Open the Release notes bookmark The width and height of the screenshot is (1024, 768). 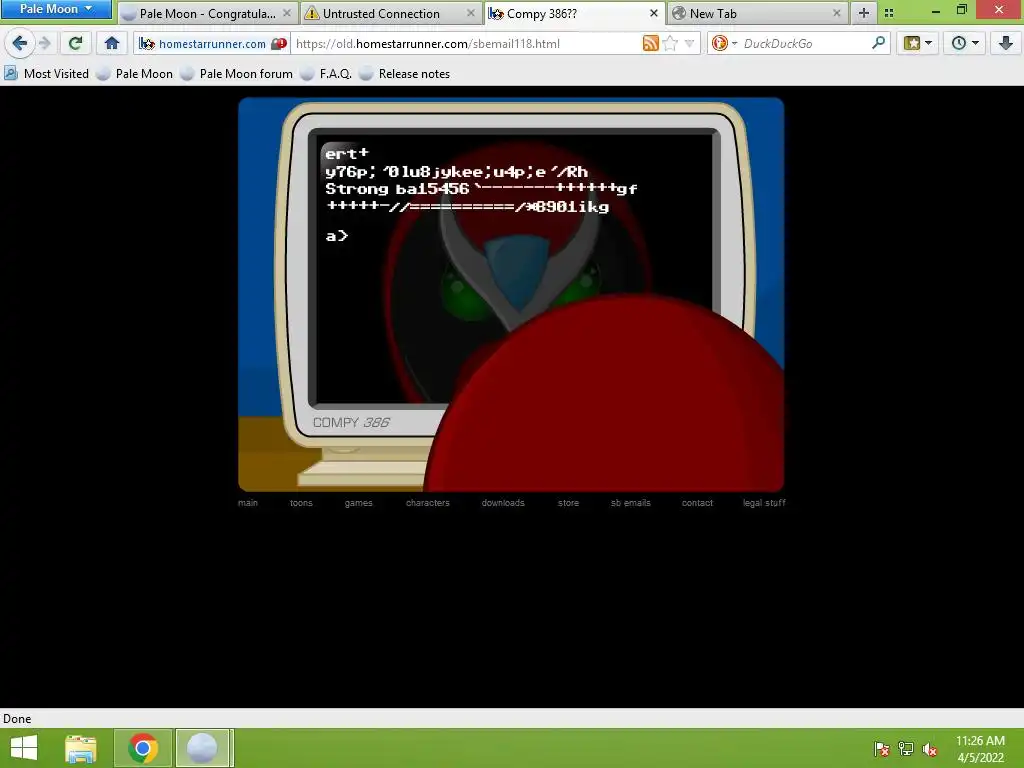tap(405, 74)
